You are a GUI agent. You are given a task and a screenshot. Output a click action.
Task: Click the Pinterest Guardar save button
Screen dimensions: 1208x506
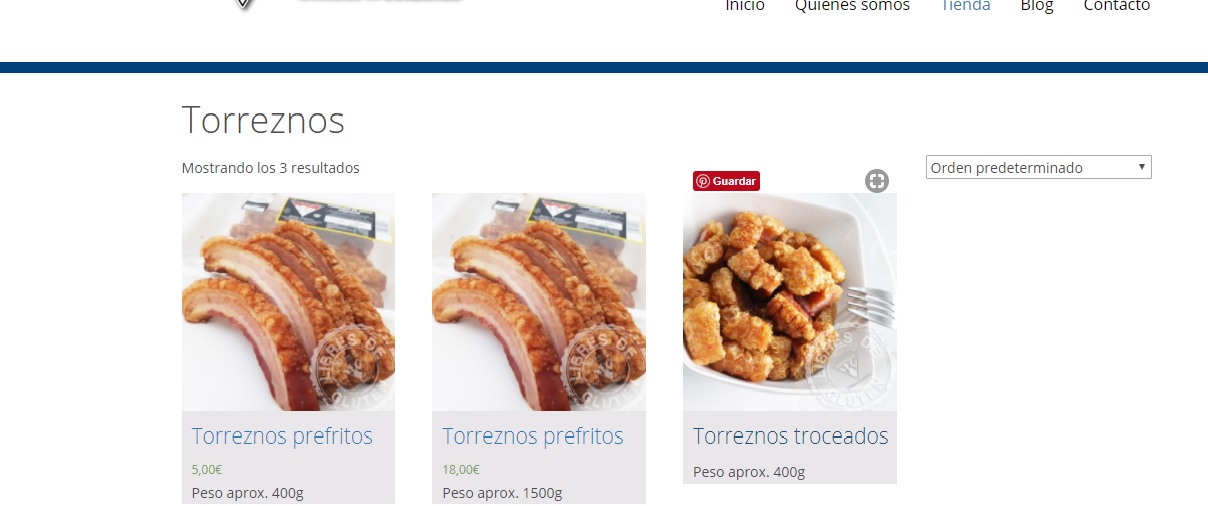pyautogui.click(x=726, y=181)
